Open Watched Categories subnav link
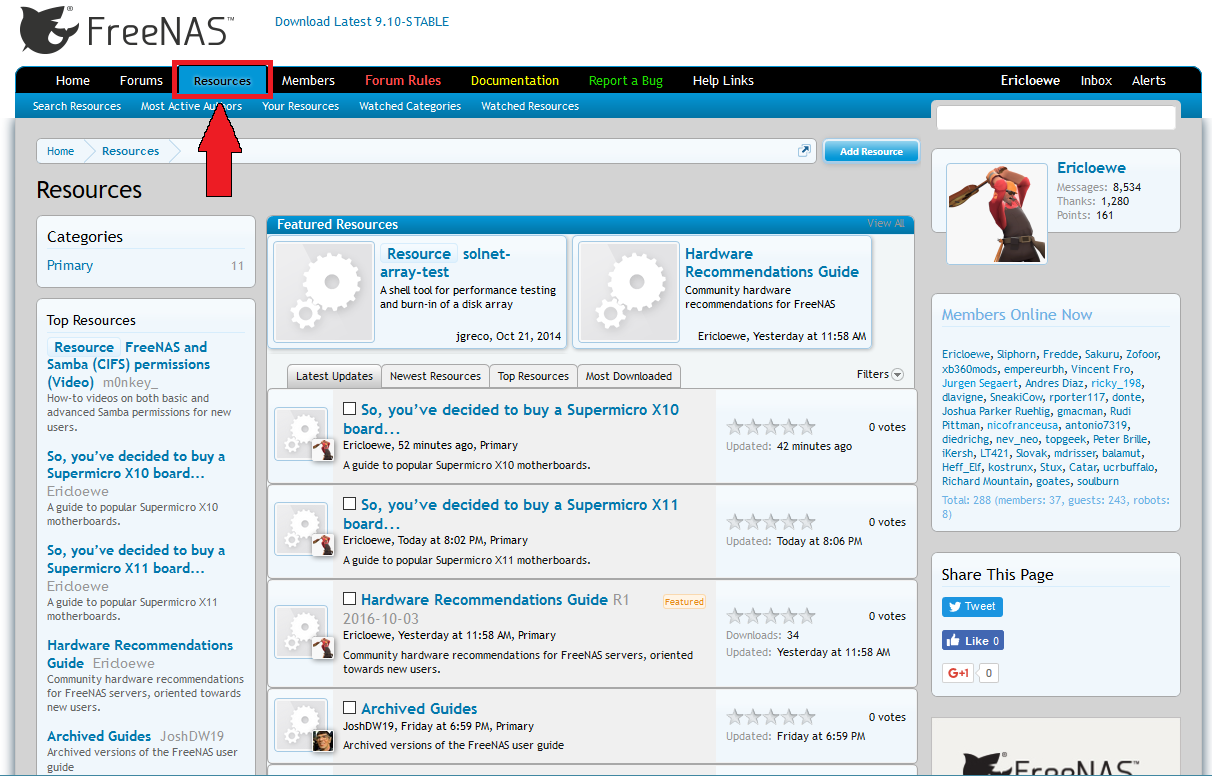Screen dimensions: 1212x776 click(410, 106)
